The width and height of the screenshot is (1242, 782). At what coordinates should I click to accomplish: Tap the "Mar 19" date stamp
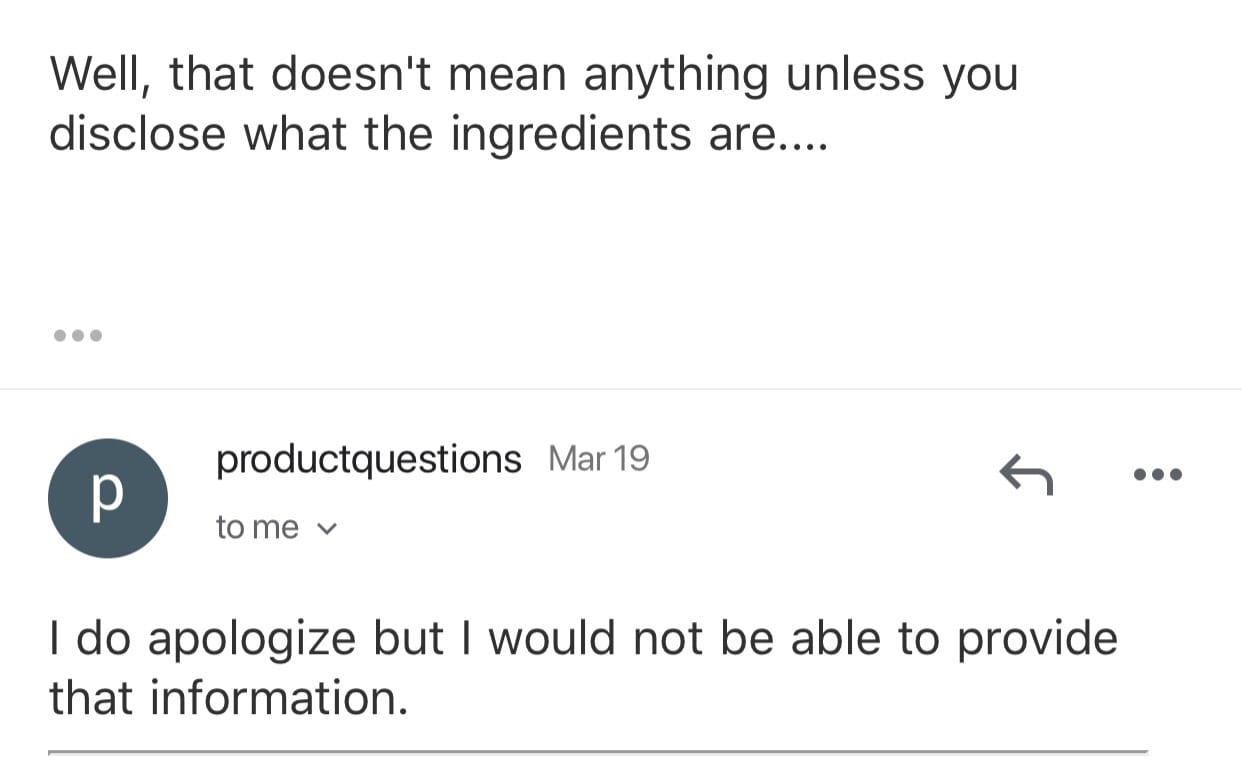pos(599,459)
